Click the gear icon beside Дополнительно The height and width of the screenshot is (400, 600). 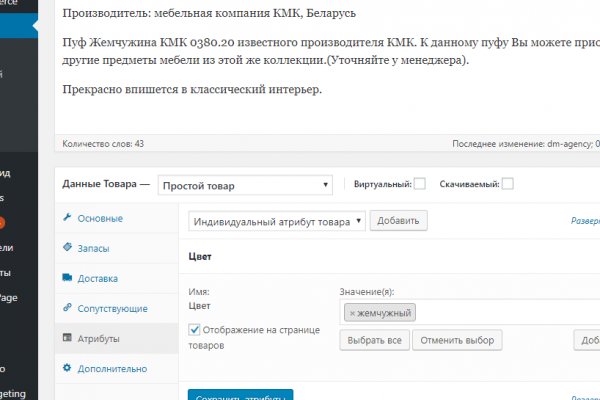(67, 369)
